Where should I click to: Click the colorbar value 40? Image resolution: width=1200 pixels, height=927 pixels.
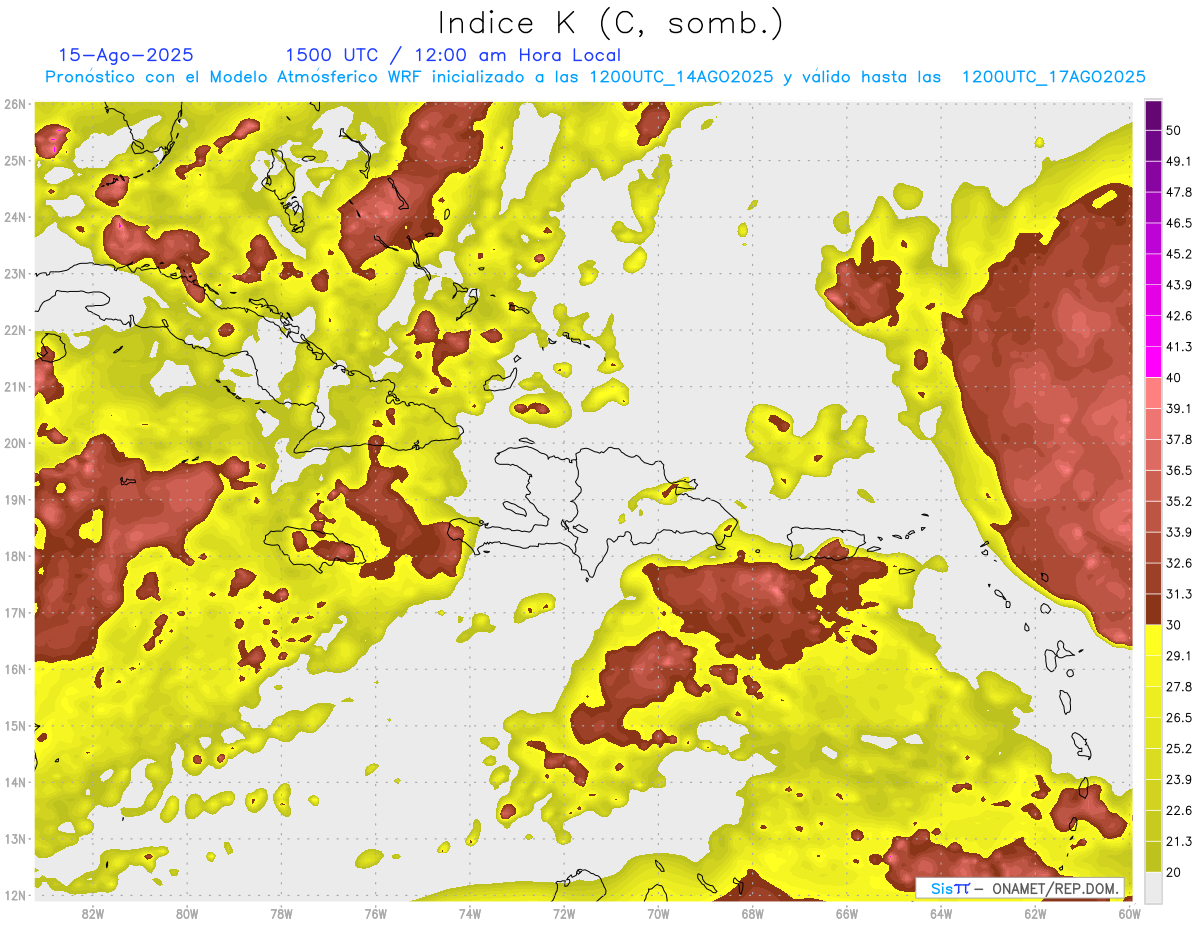[1174, 378]
